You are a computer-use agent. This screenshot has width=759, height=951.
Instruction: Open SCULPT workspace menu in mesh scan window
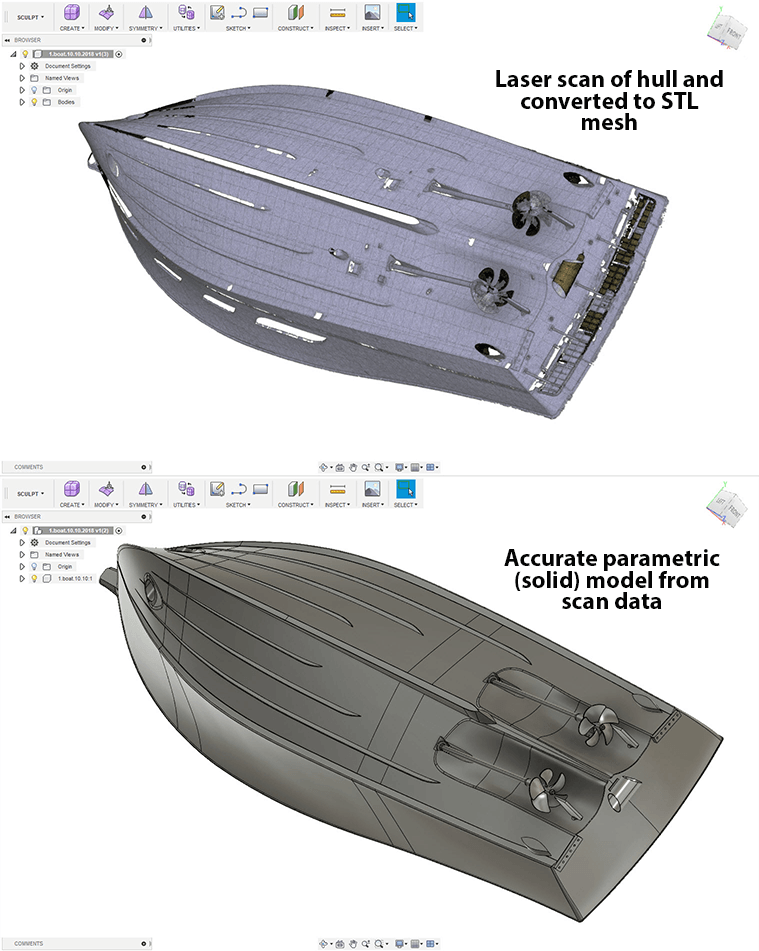tap(30, 17)
